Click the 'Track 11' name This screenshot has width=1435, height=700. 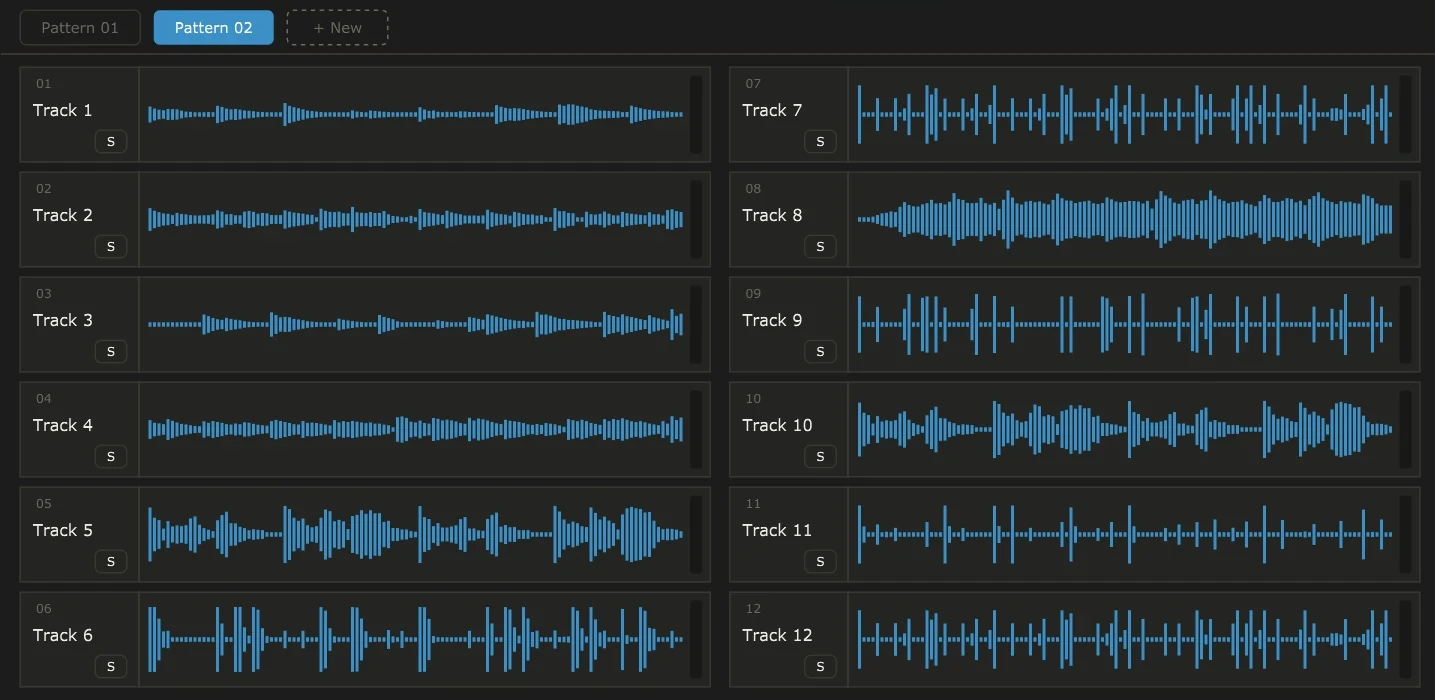(x=777, y=530)
